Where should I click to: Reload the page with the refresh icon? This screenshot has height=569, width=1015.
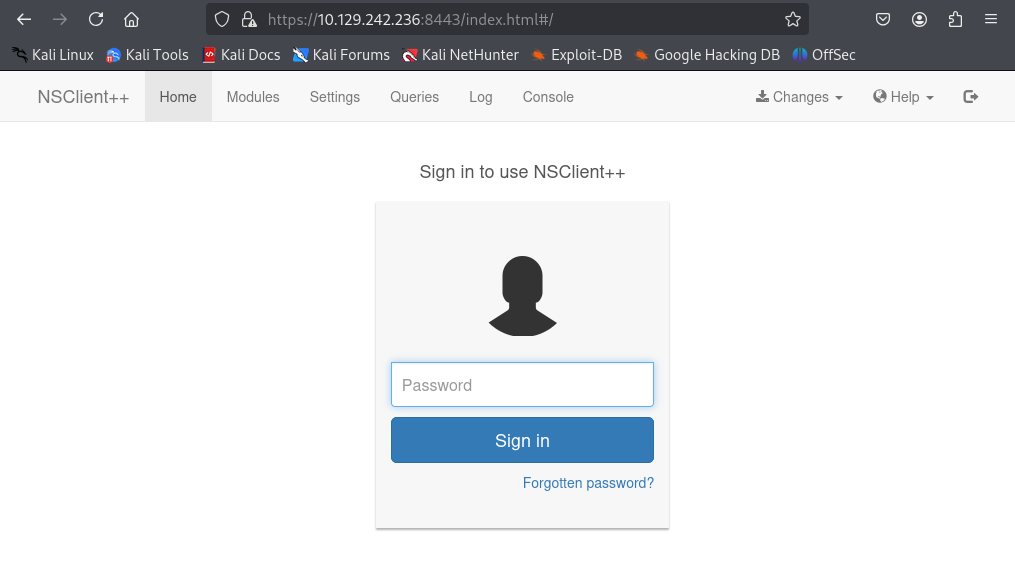tap(96, 19)
